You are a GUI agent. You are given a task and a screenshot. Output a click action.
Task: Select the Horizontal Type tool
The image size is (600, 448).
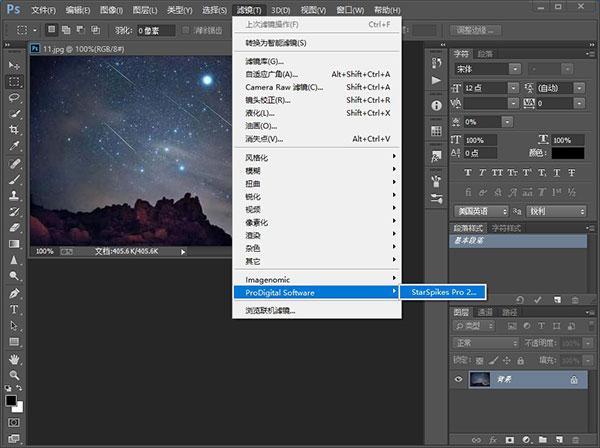[15, 309]
